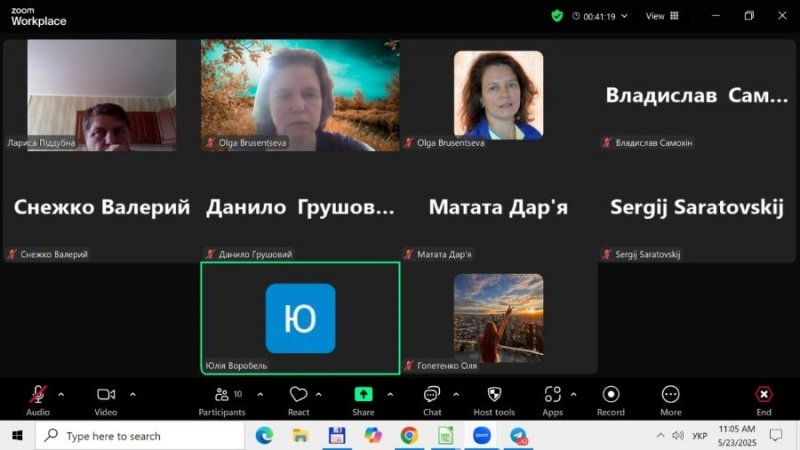The image size is (800, 450).
Task: Expand audio options arrow next to Audio
Action: (x=61, y=394)
